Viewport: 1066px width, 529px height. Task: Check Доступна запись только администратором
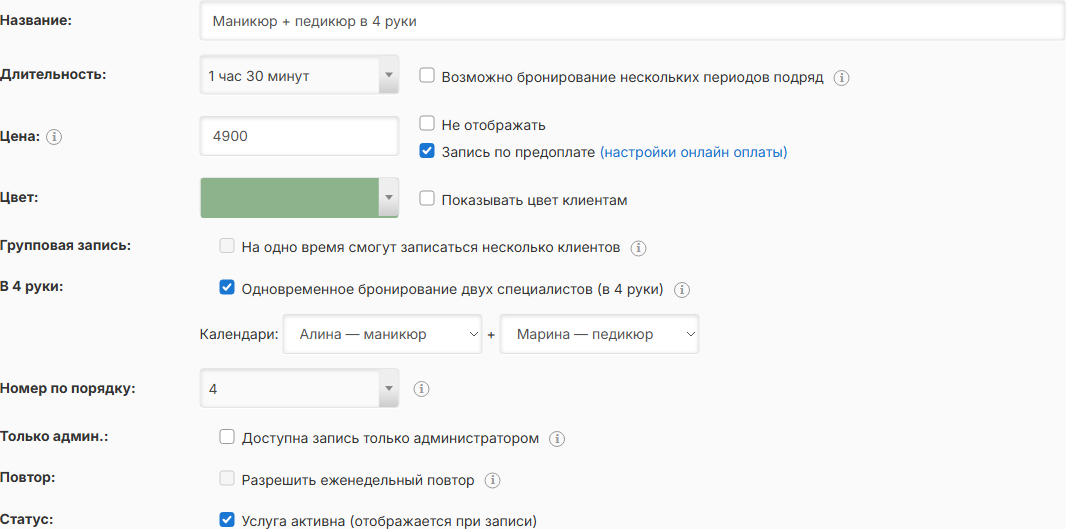click(x=226, y=437)
